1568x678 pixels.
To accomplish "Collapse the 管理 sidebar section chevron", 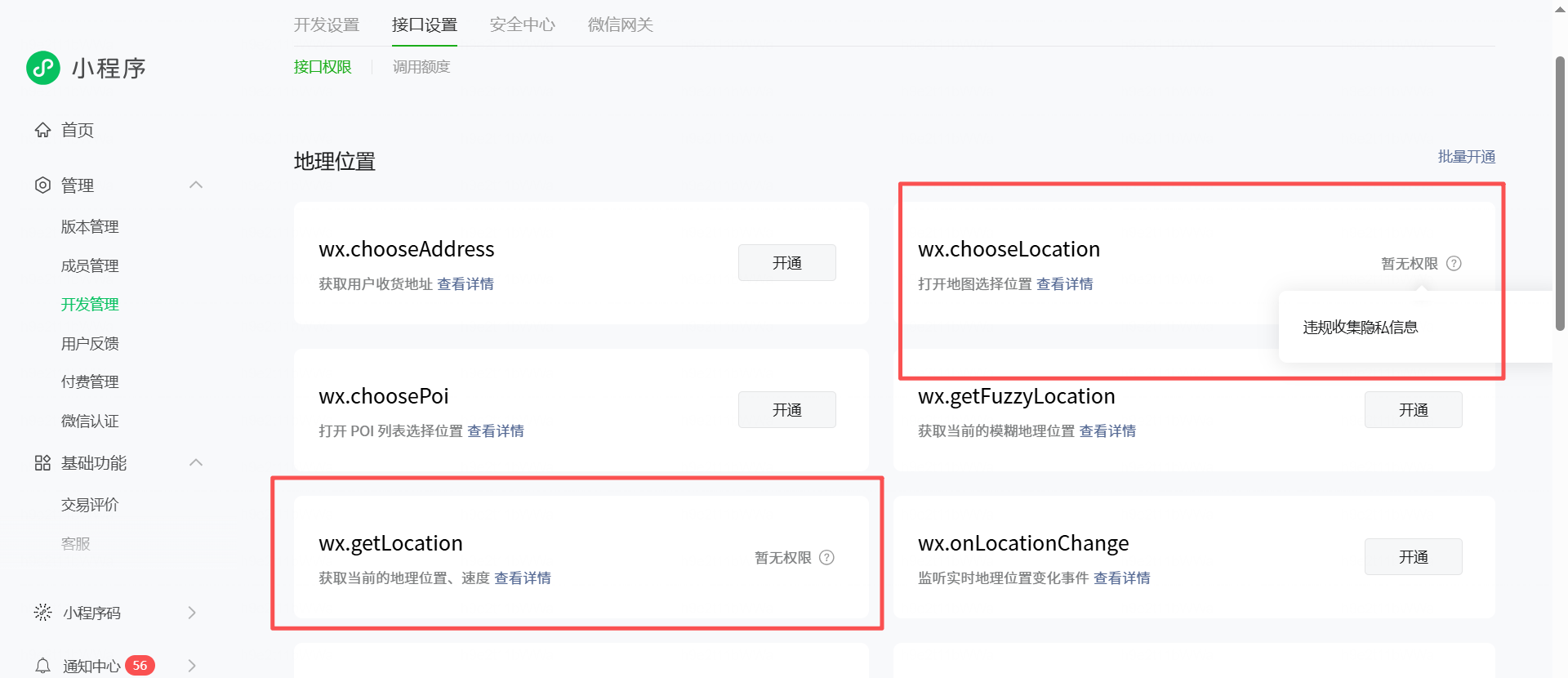I will (196, 185).
